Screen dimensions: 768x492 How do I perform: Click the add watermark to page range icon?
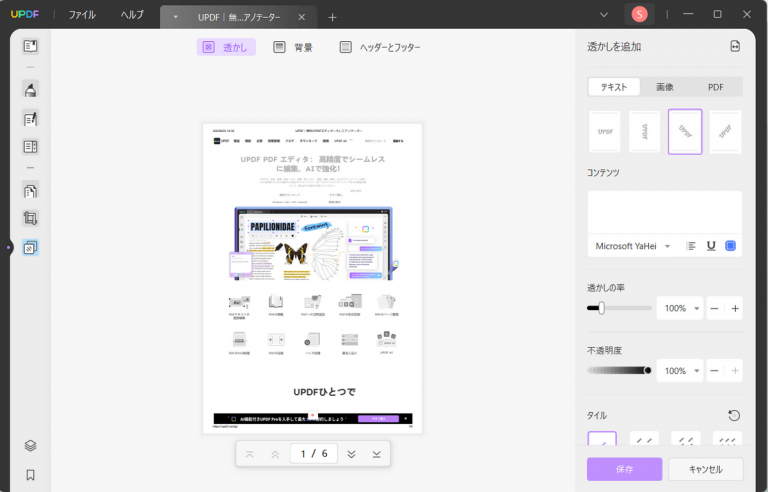735,47
